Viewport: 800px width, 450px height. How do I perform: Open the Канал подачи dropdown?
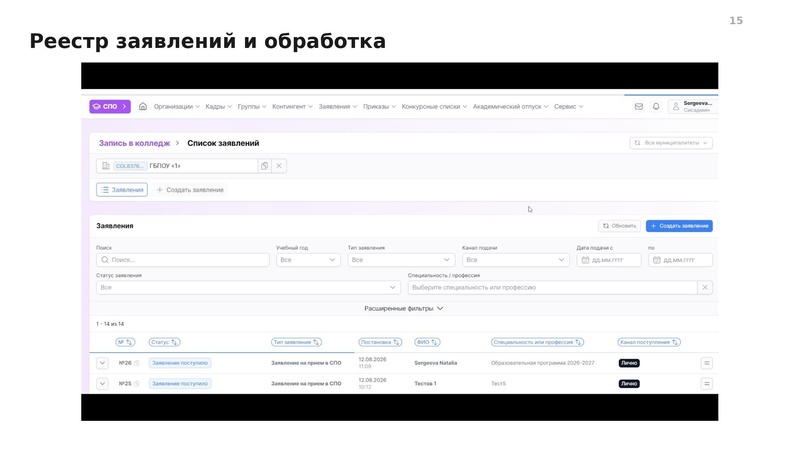(516, 260)
